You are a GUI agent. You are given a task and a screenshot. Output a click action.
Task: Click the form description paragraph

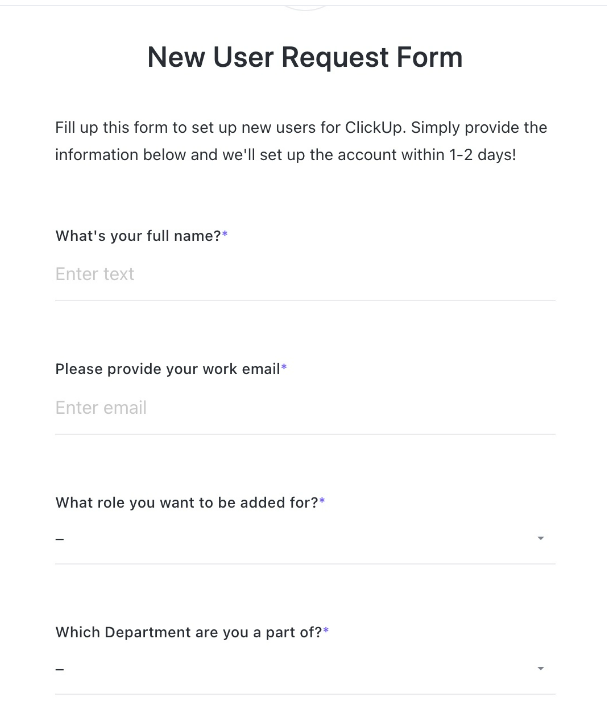[301, 141]
